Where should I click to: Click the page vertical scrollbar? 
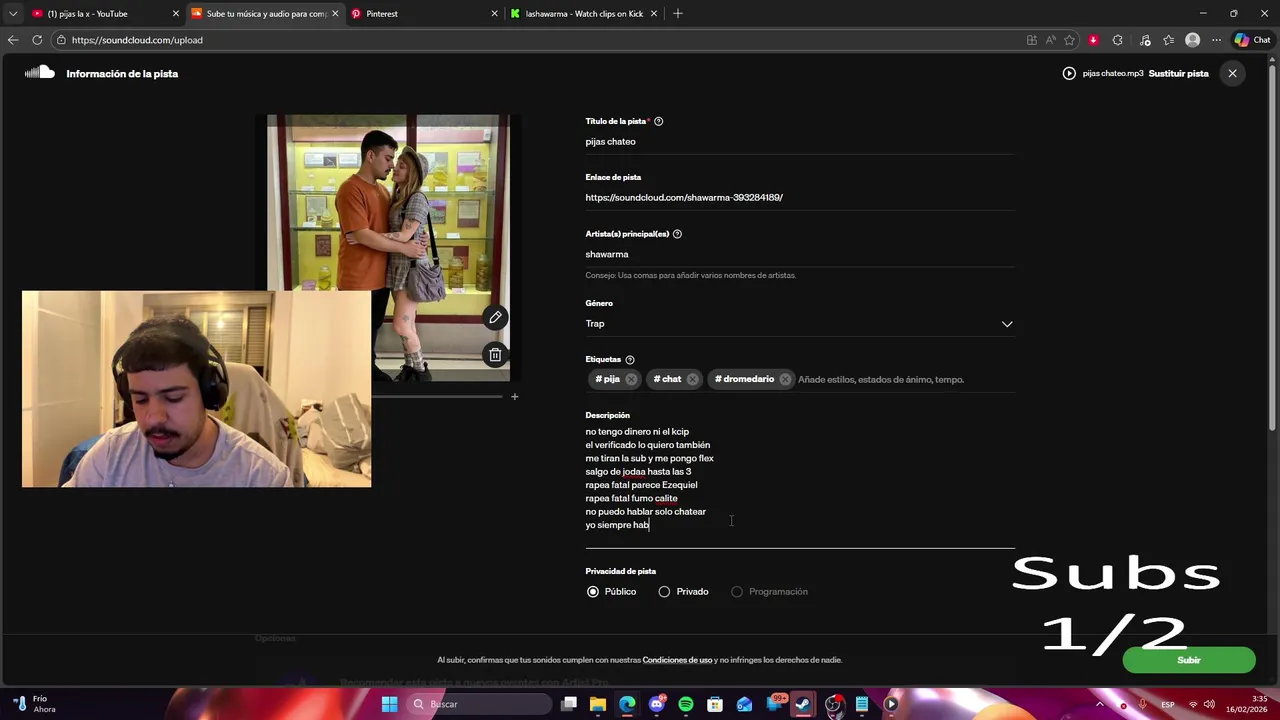point(1273,250)
